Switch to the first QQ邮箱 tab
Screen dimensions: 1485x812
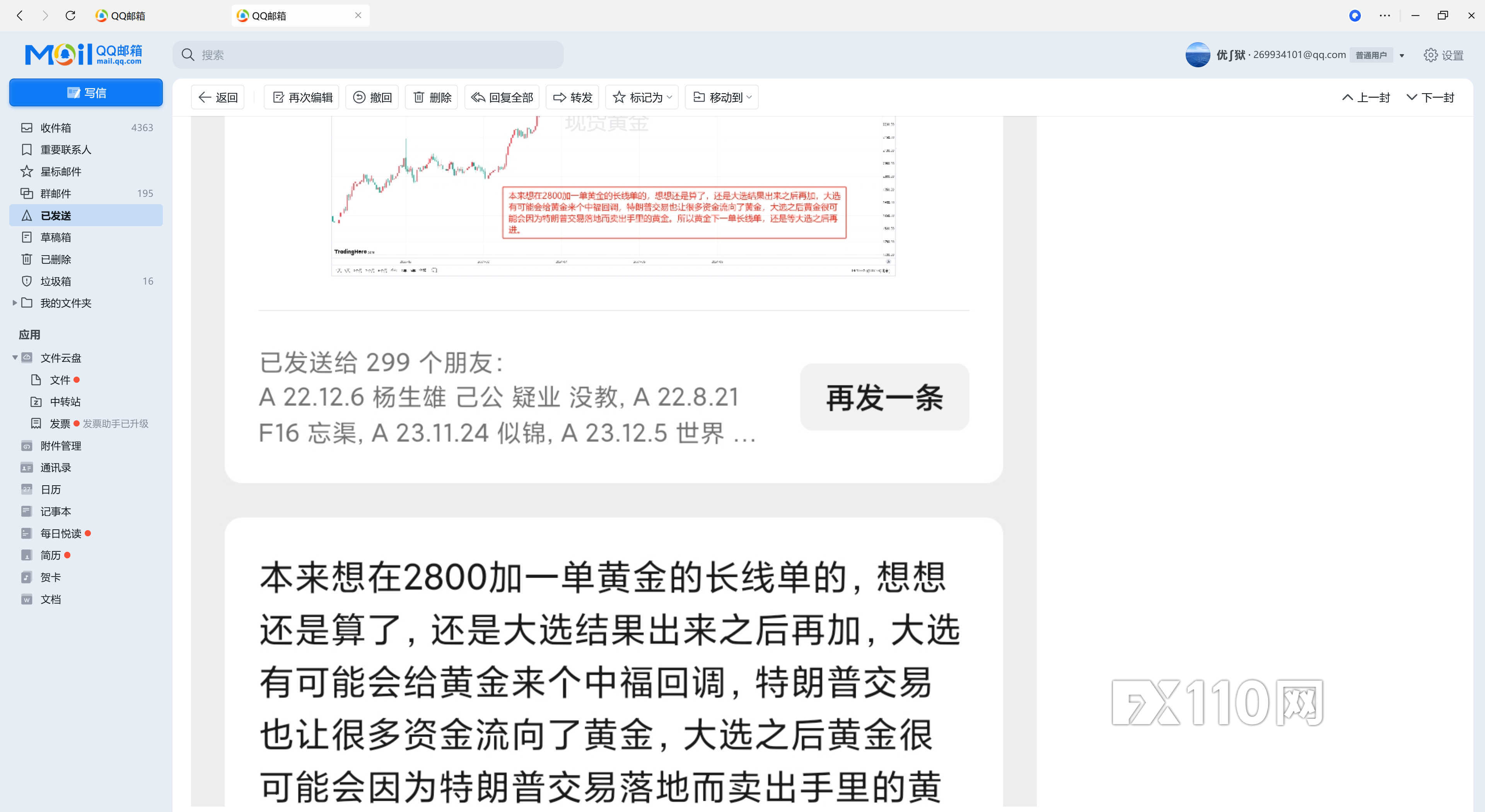click(120, 15)
